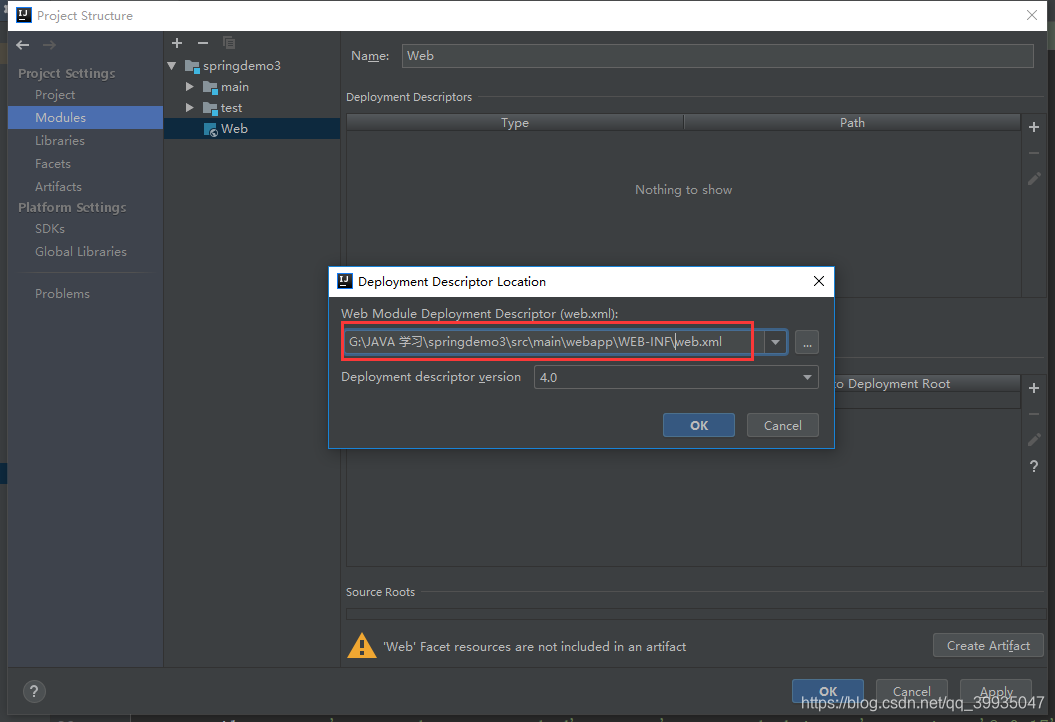Click the warning triangle icon

coord(361,646)
